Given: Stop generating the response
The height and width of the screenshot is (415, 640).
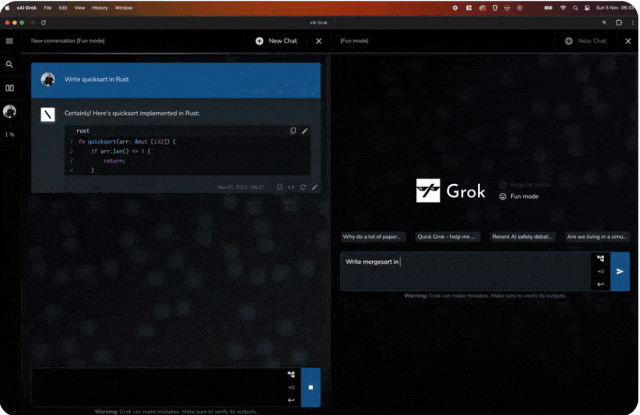Looking at the screenshot, I should [x=311, y=387].
